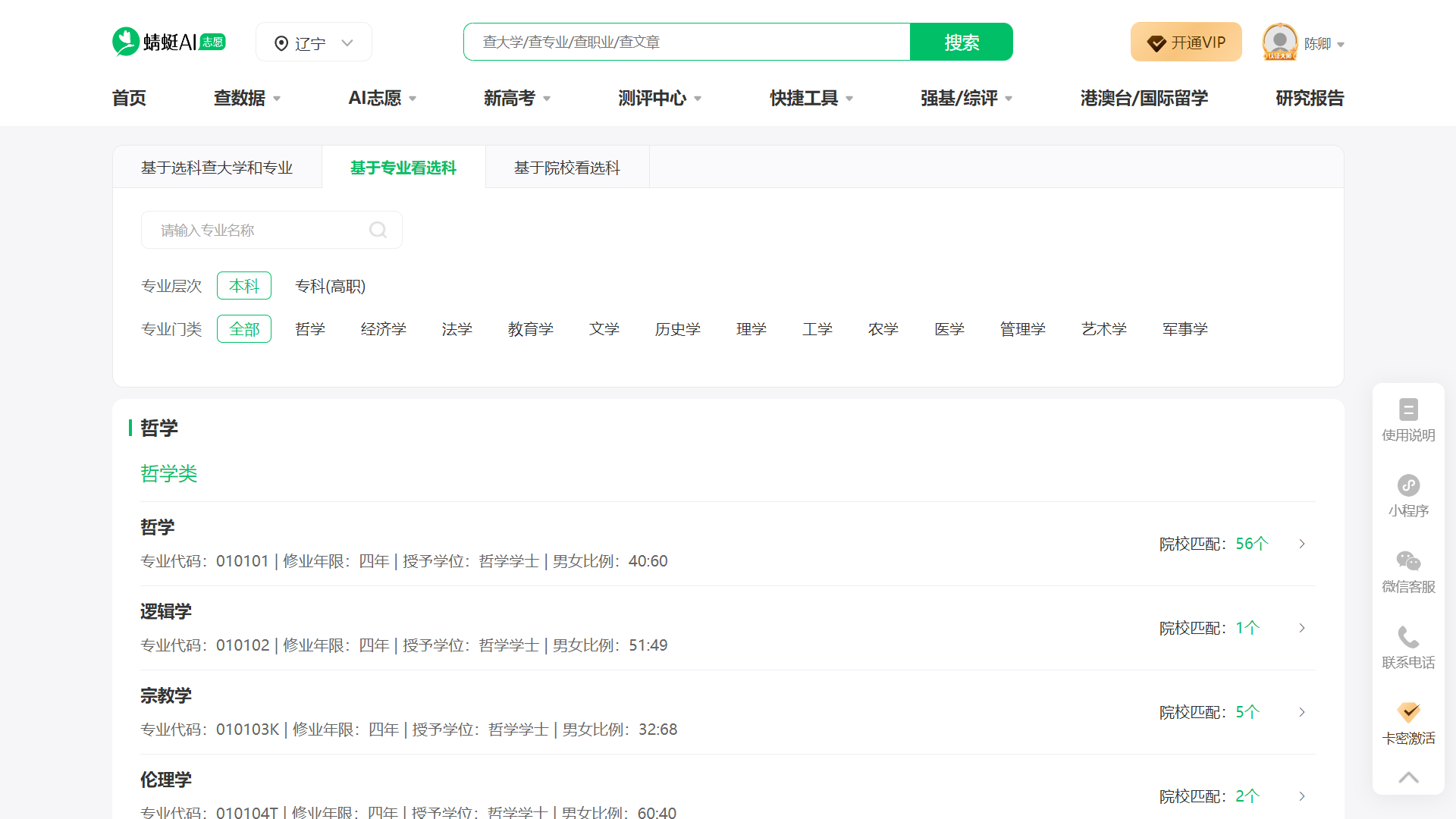The width and height of the screenshot is (1456, 819).
Task: Type in the 请输入专业名称 search field
Action: click(258, 230)
